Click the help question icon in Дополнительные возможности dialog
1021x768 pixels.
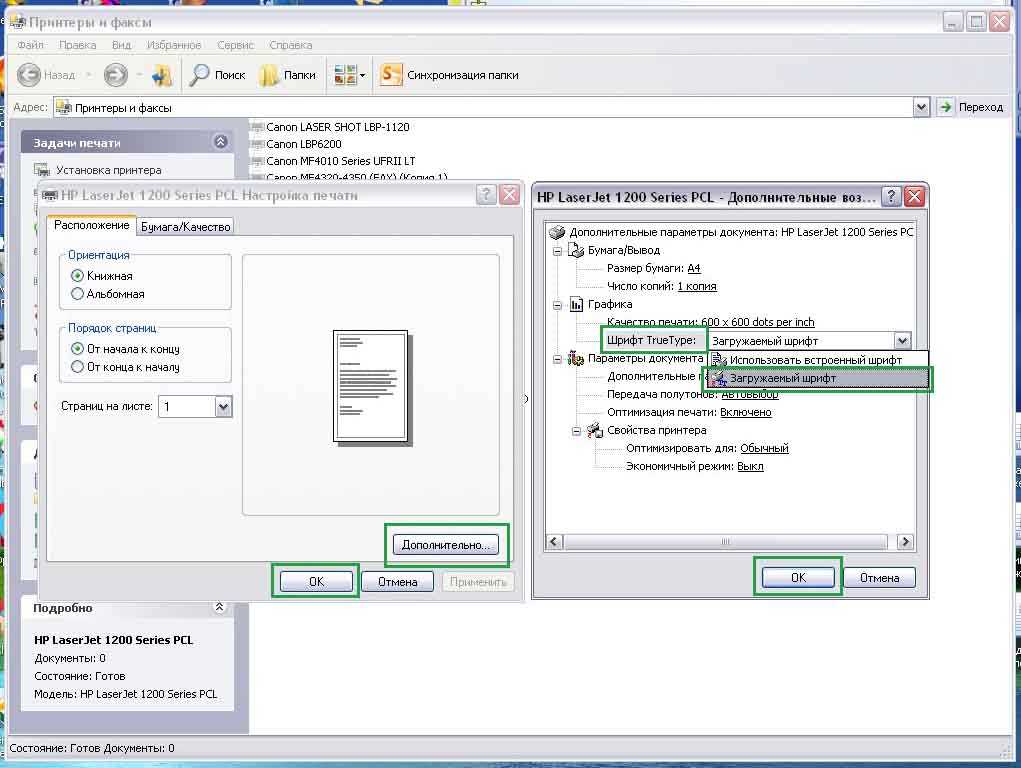point(891,196)
